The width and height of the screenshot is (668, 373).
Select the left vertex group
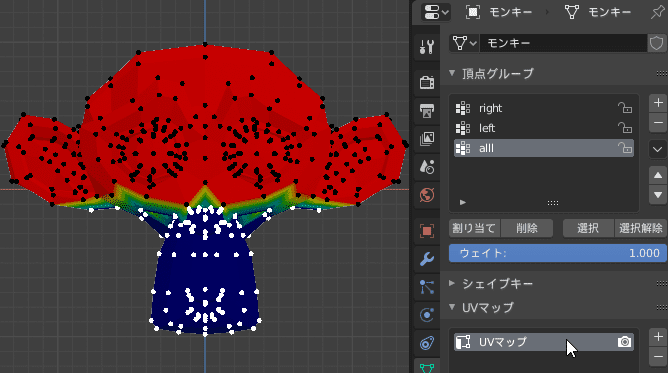(x=544, y=128)
